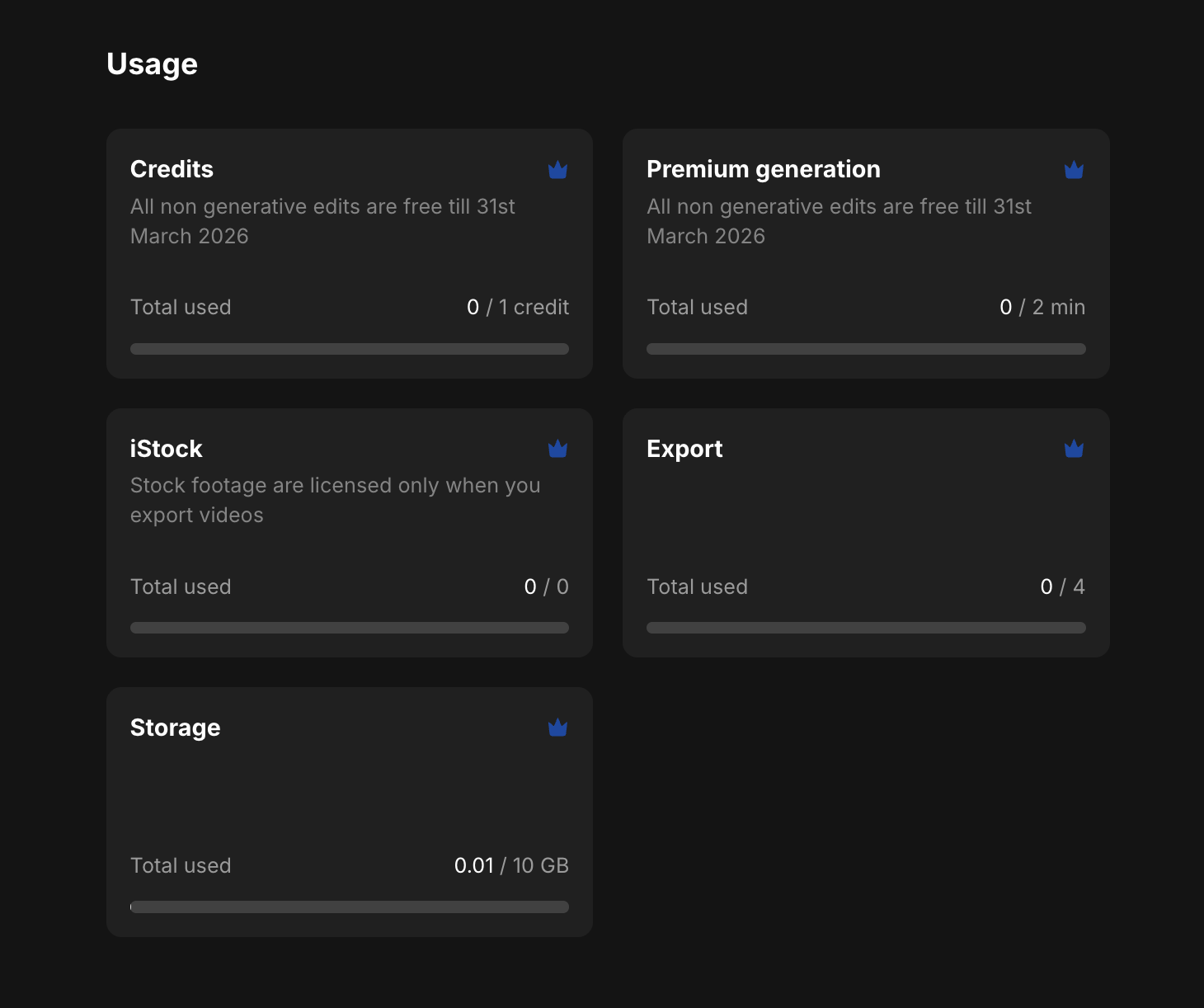Select the Premium generation card heading
The height and width of the screenshot is (1008, 1204).
[x=763, y=169]
